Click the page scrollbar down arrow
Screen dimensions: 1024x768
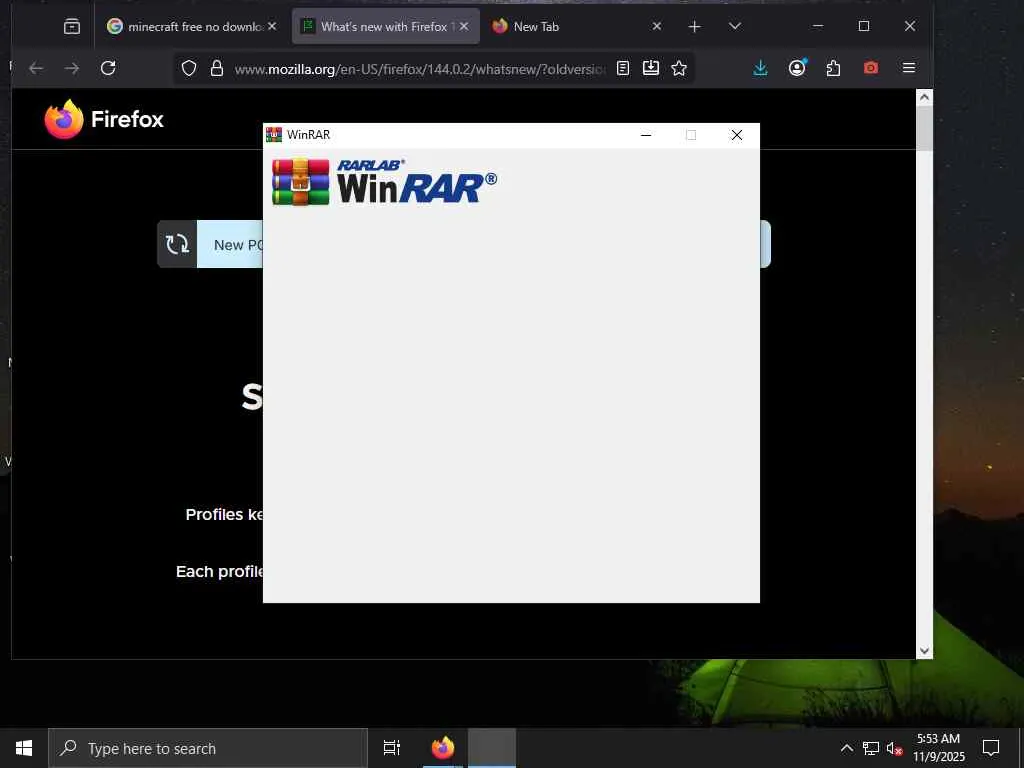[x=924, y=650]
